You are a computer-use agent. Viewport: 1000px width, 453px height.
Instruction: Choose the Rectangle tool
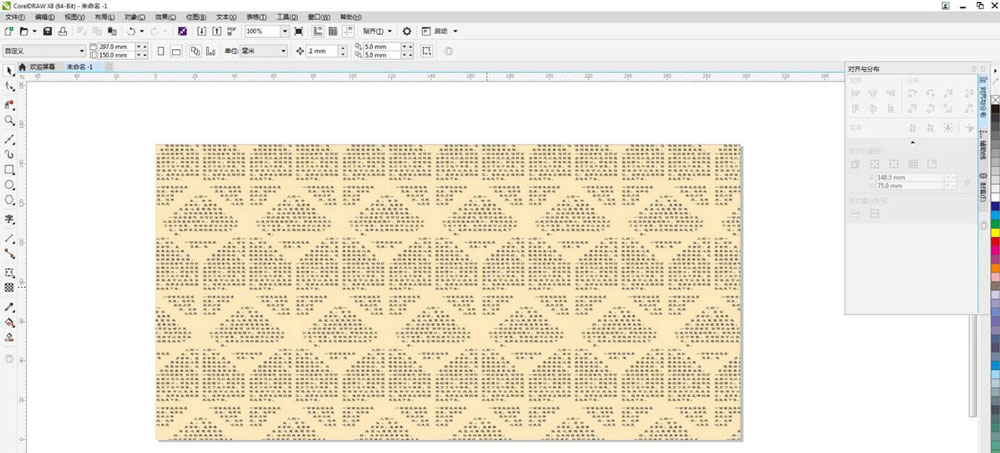9,170
